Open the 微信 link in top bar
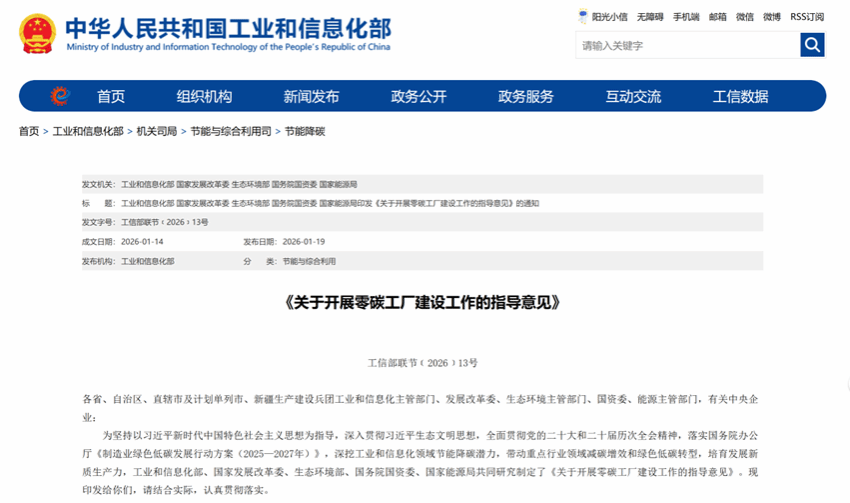 click(x=745, y=17)
